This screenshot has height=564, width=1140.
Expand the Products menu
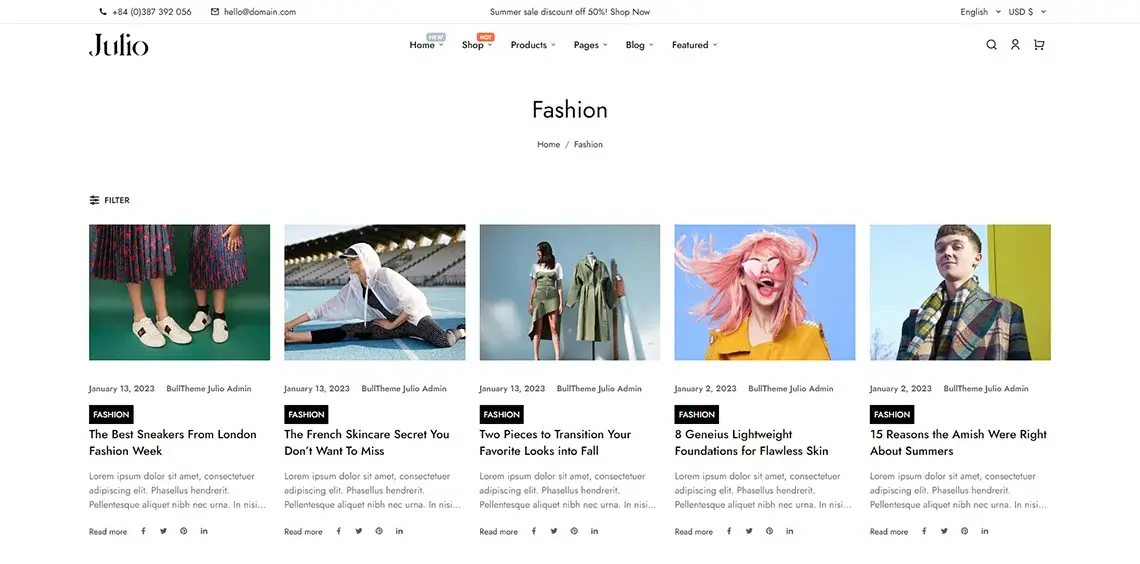(x=533, y=45)
